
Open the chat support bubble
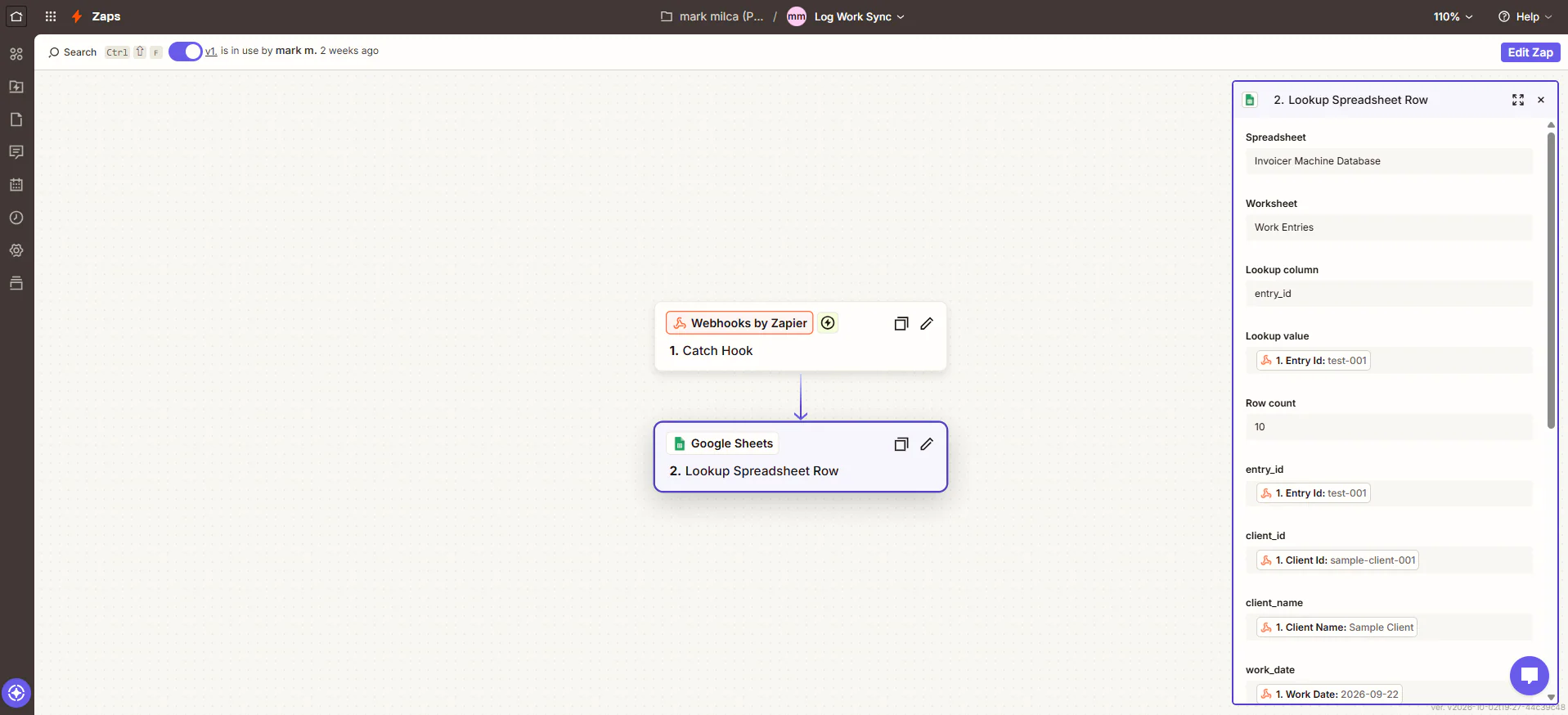[x=1530, y=676]
